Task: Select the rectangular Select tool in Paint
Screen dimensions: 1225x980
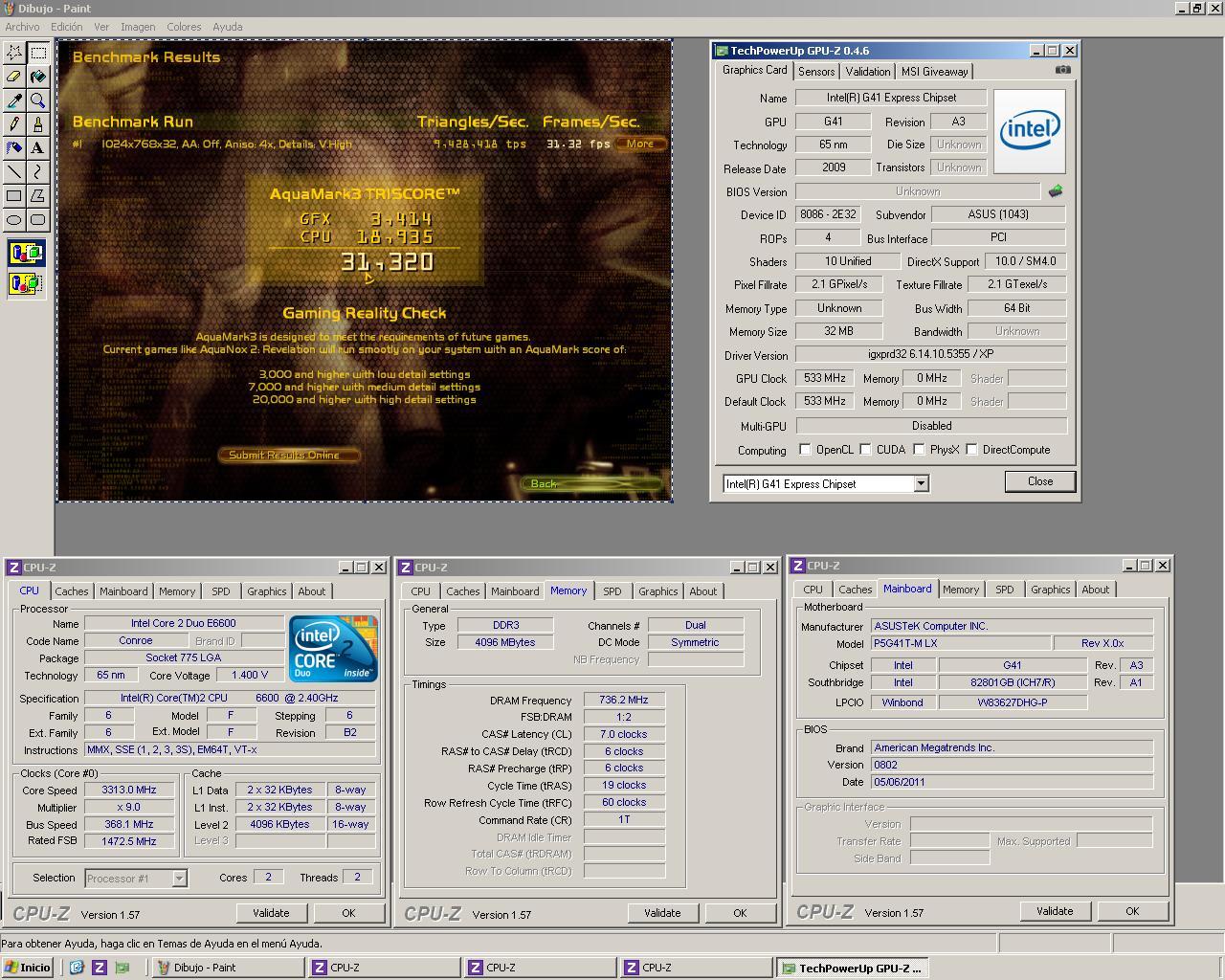Action: [38, 53]
